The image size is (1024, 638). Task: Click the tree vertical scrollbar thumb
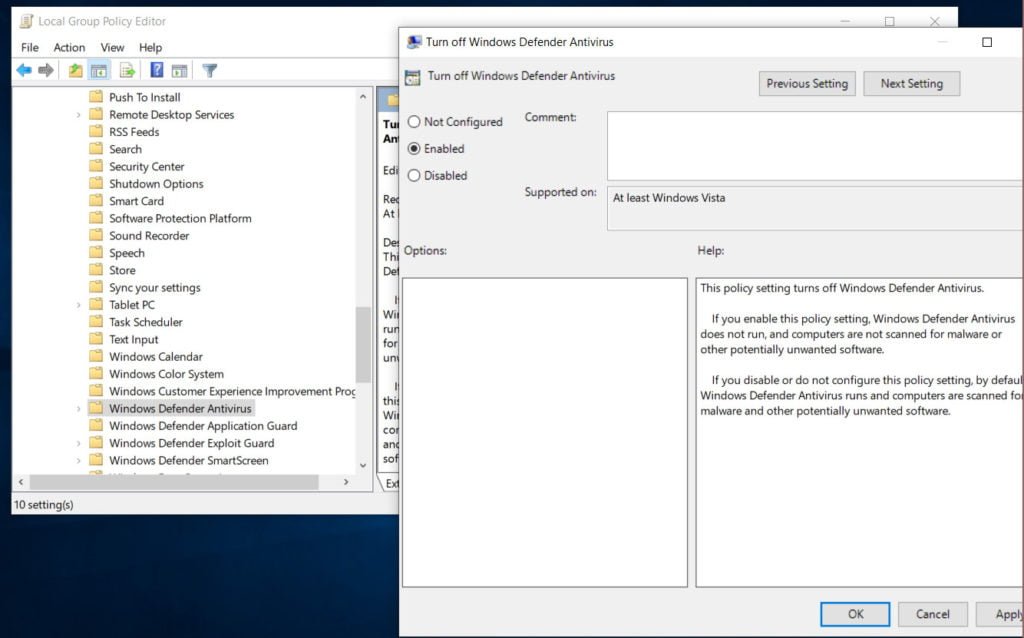(x=363, y=344)
